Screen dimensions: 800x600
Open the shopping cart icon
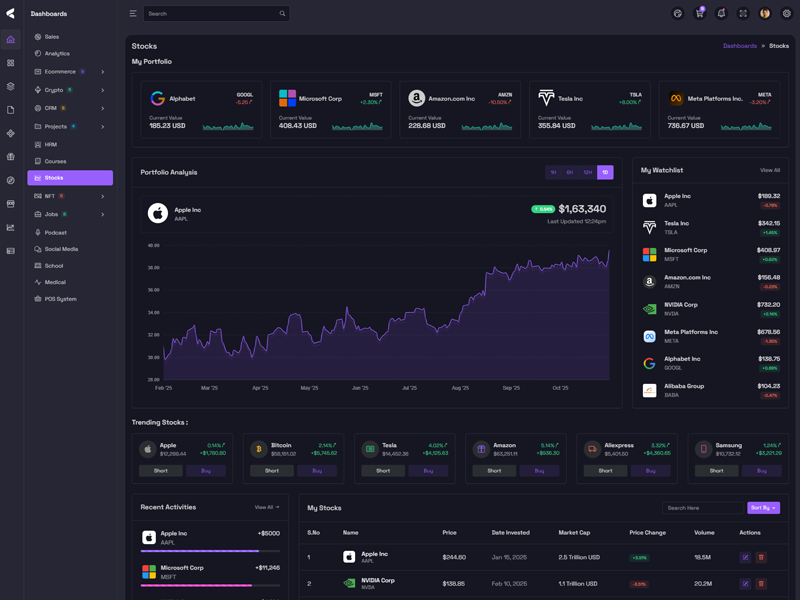point(700,14)
